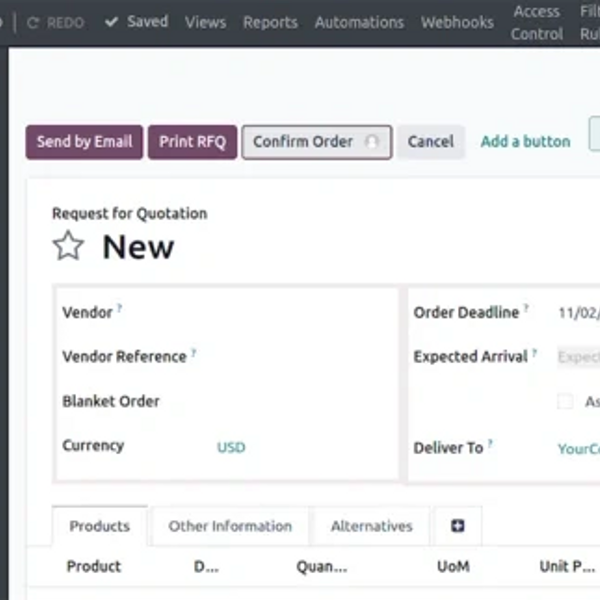Click the Redo arrow icon

33,22
